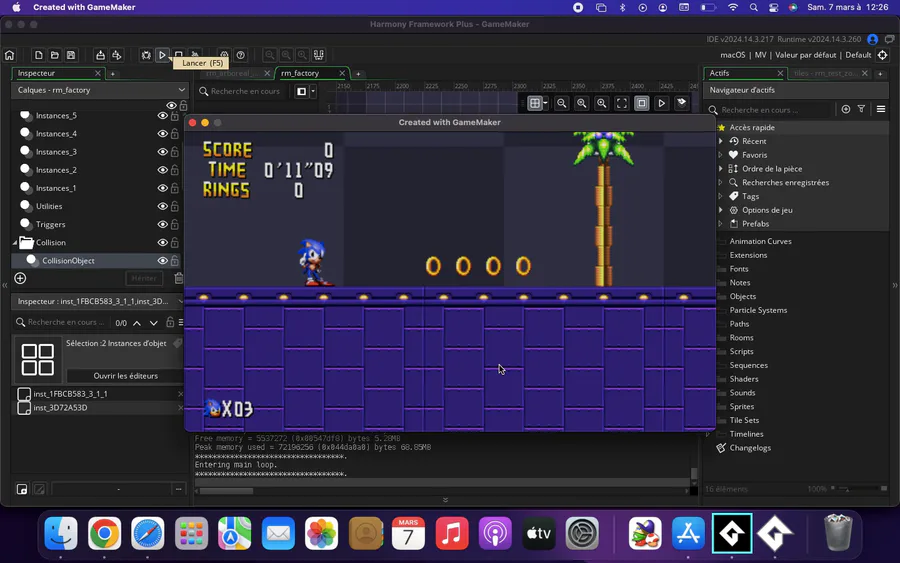Start the debugger with the bug icon

(x=146, y=55)
